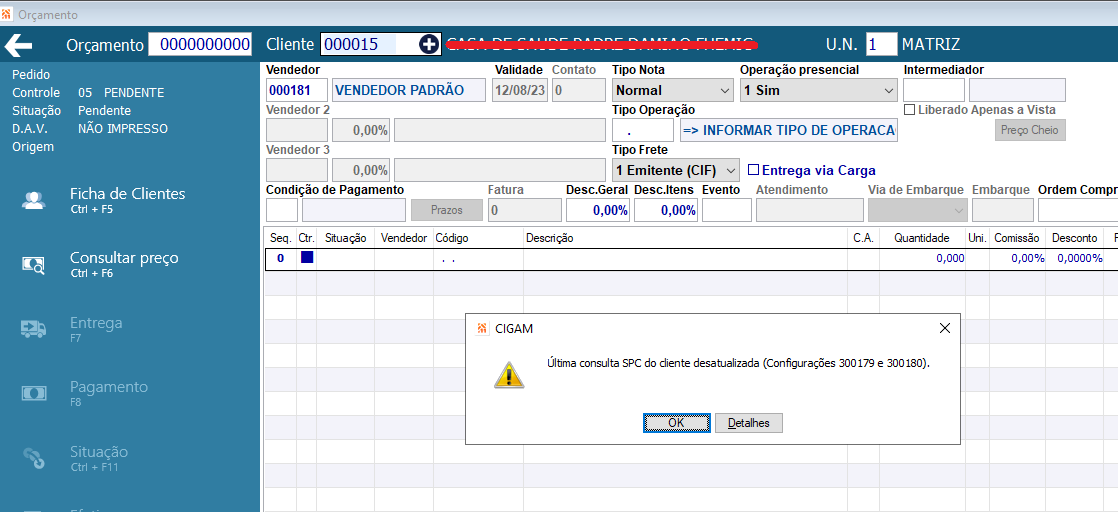Click the Pagamento money icon
This screenshot has height=512, width=1118.
pos(34,393)
